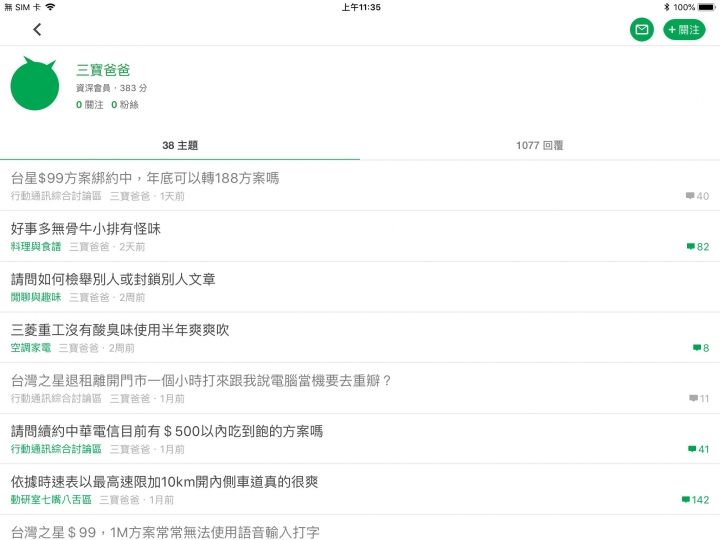Open post 依據時速表以最高速限加10km
720x540 pixels.
click(x=360, y=489)
